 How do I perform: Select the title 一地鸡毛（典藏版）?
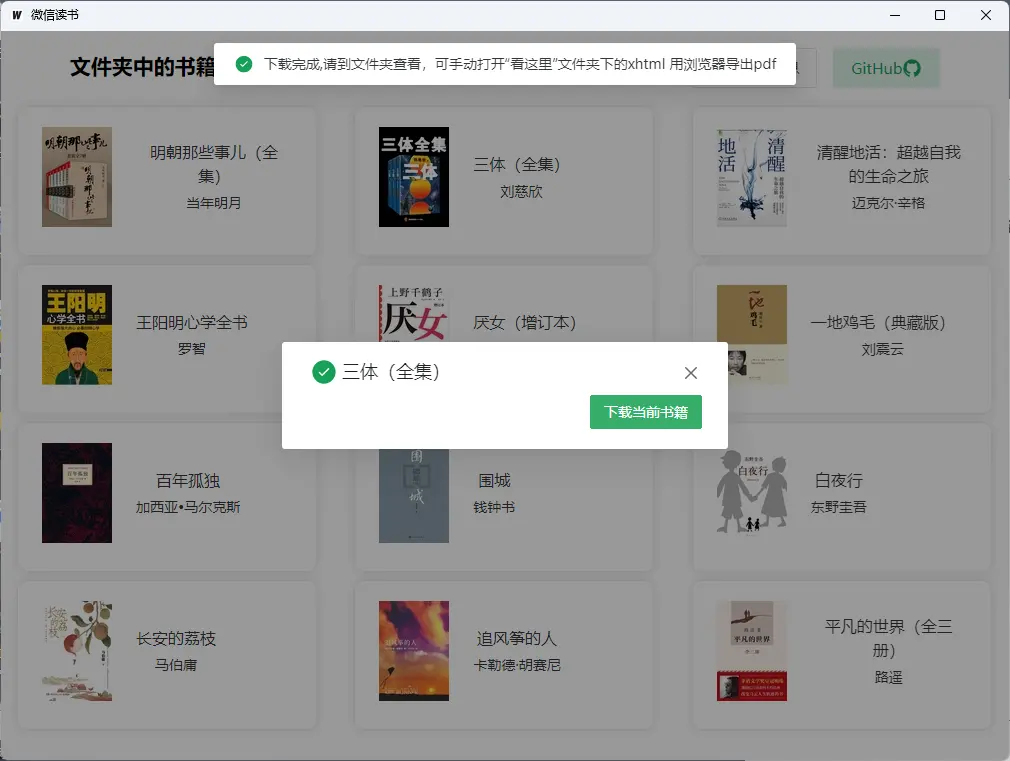pyautogui.click(x=877, y=322)
